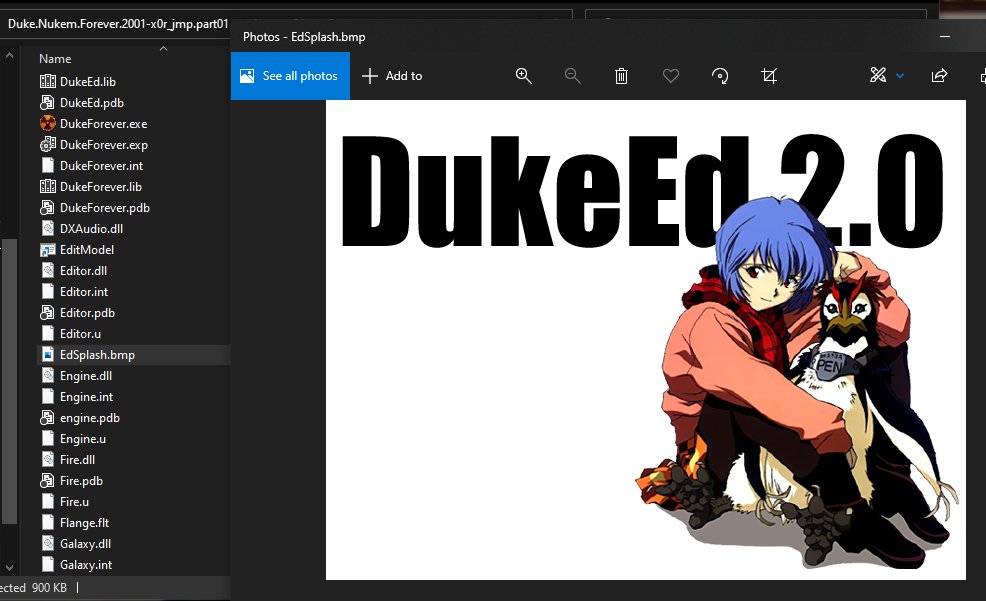Click the Editor.pdb file icon
This screenshot has height=601, width=986.
[x=48, y=312]
